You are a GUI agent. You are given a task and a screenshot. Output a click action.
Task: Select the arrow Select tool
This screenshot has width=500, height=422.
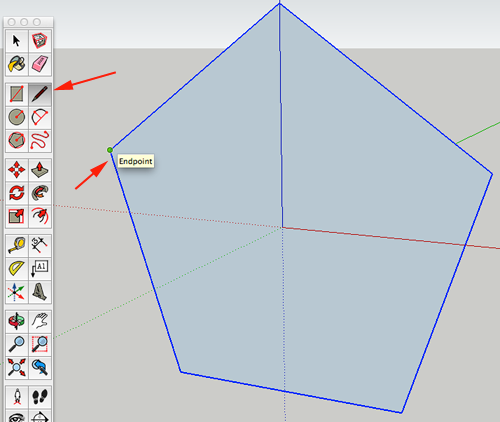coord(17,41)
